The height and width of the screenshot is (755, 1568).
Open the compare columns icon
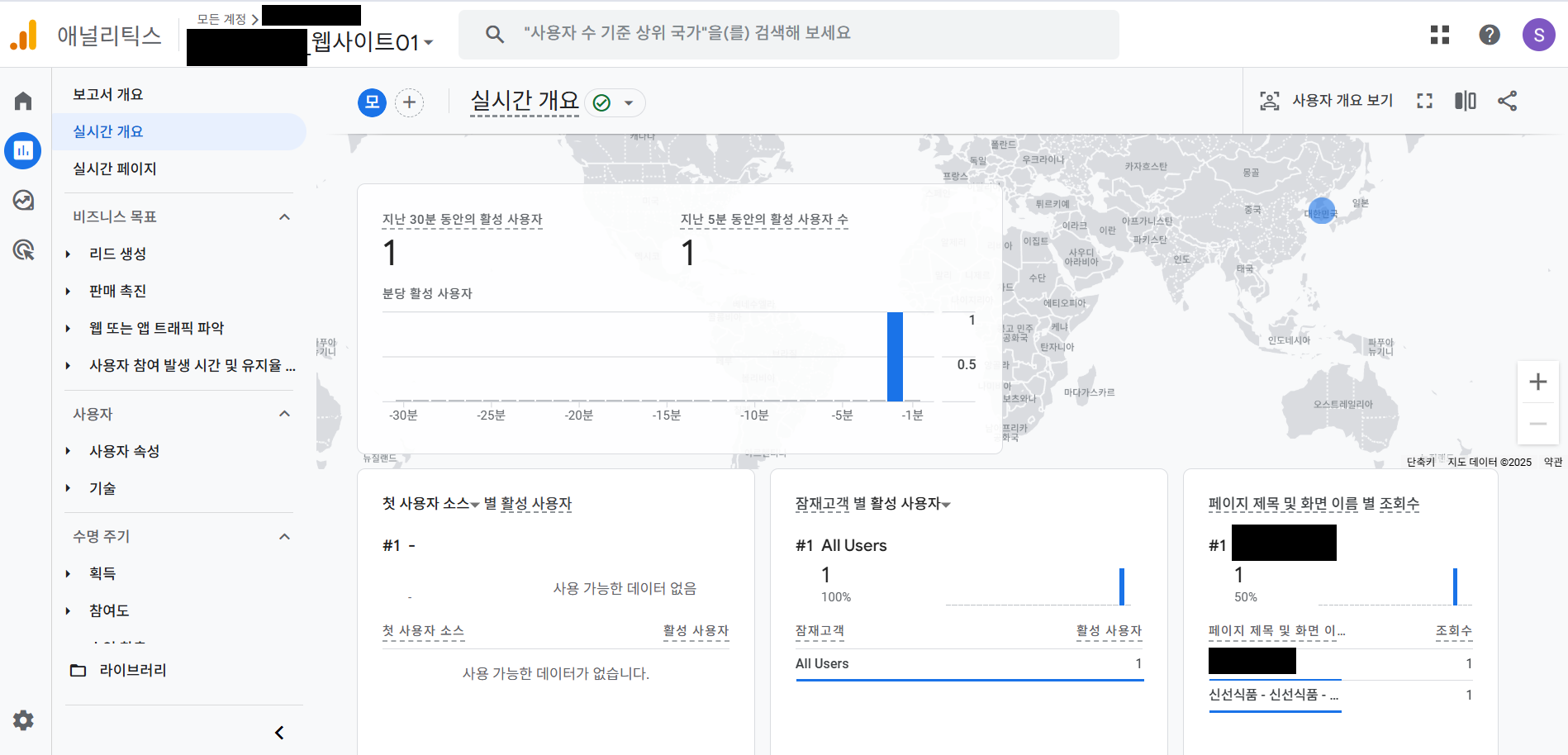[1466, 101]
